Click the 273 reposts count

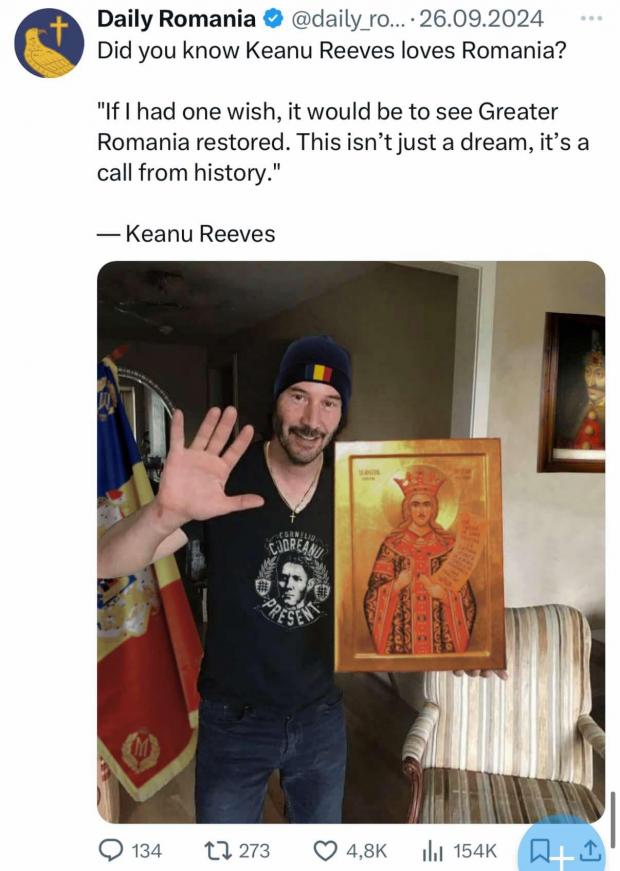[254, 850]
